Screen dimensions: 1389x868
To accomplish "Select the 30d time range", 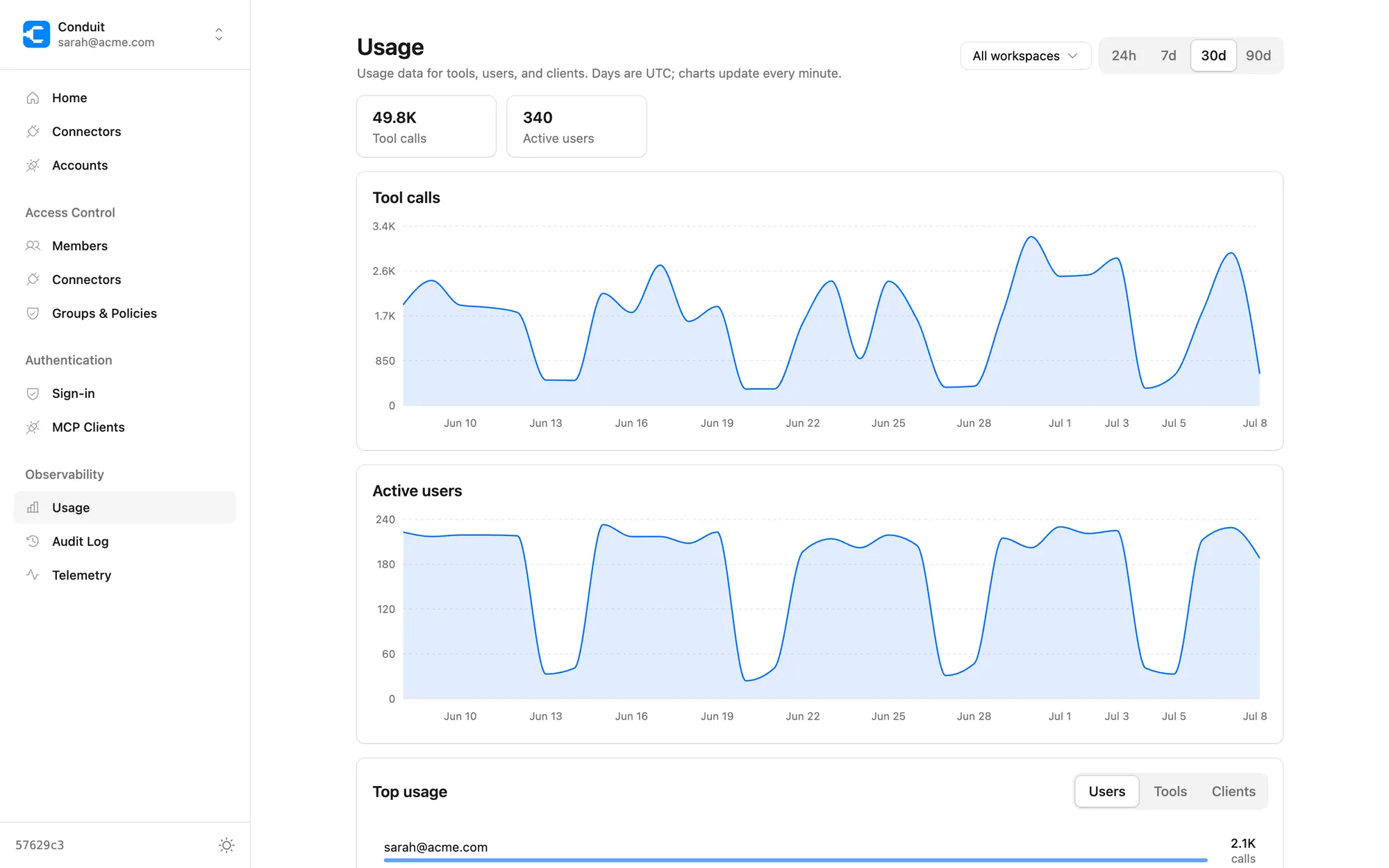I will click(1213, 56).
